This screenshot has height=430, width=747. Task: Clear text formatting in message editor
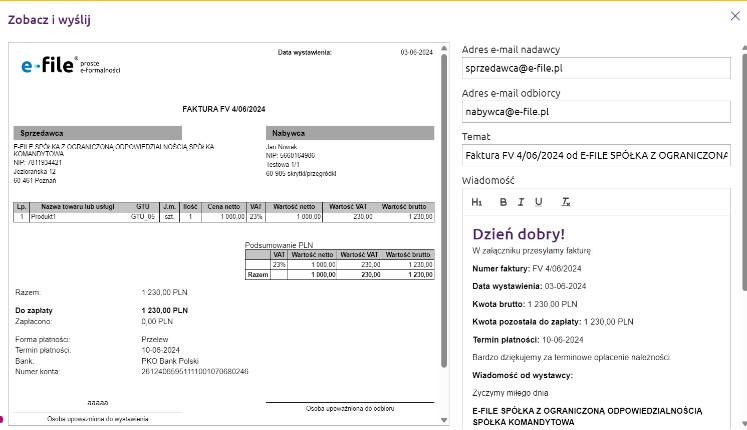coord(565,202)
